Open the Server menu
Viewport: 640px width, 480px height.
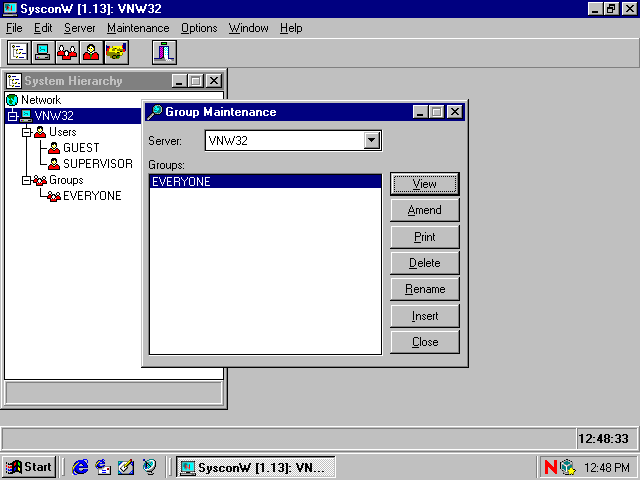pos(80,28)
